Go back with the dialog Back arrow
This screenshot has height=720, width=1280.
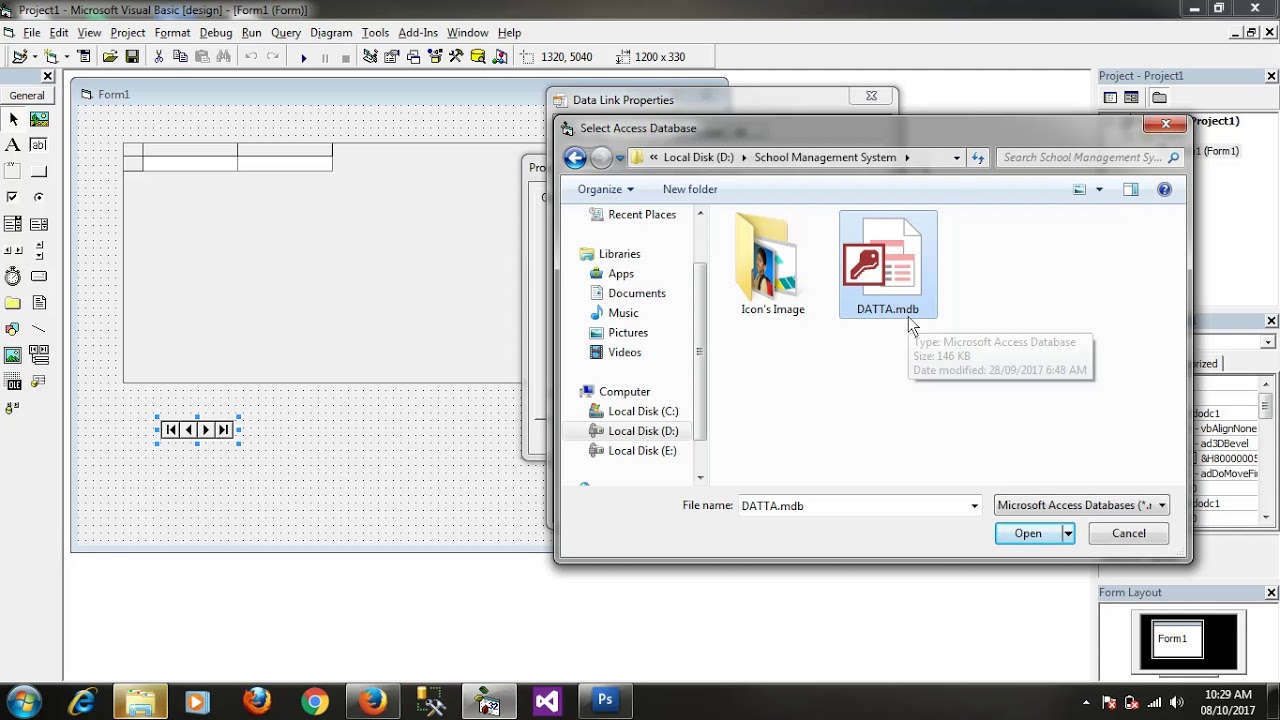tap(575, 157)
